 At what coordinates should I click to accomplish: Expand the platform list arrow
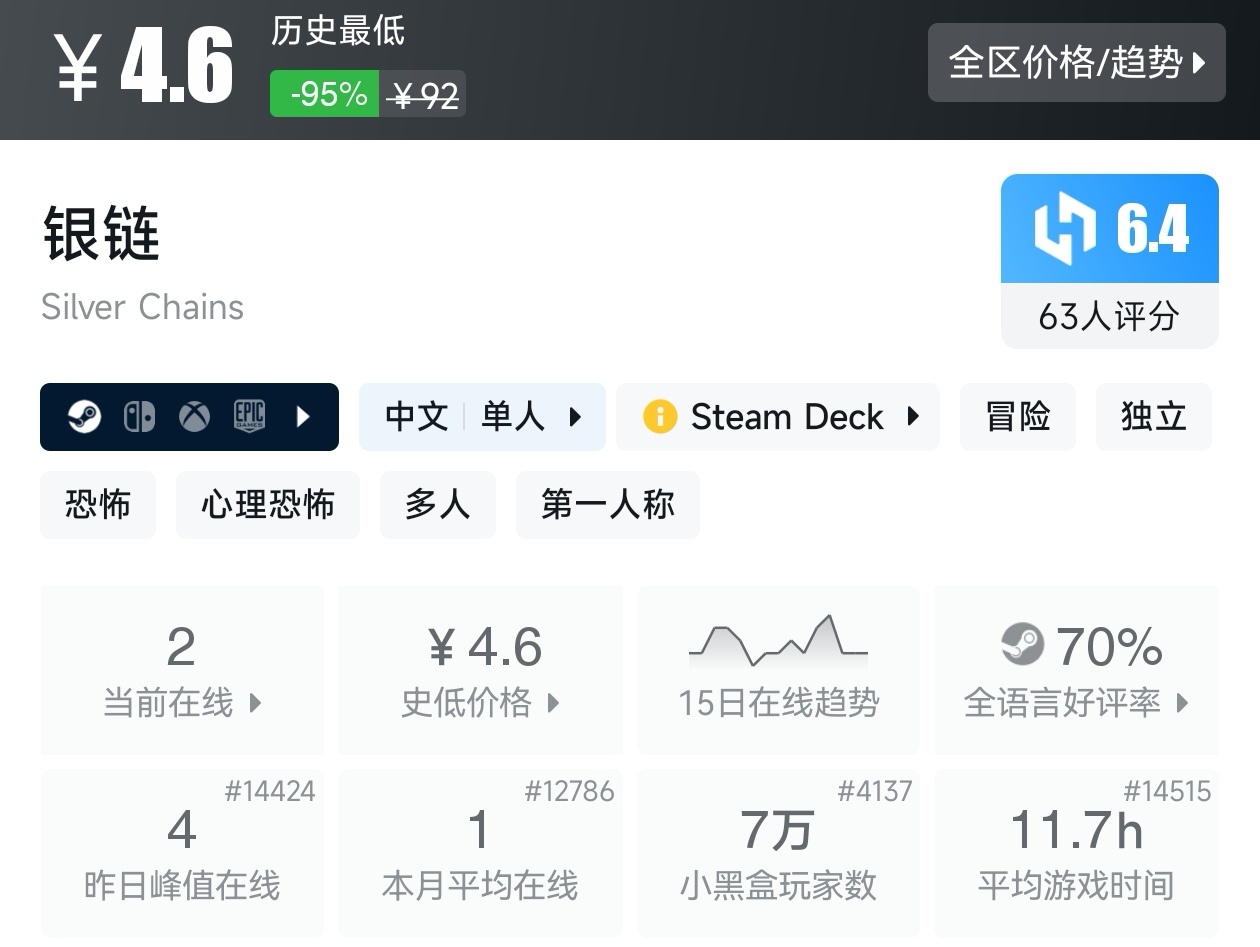(x=304, y=416)
